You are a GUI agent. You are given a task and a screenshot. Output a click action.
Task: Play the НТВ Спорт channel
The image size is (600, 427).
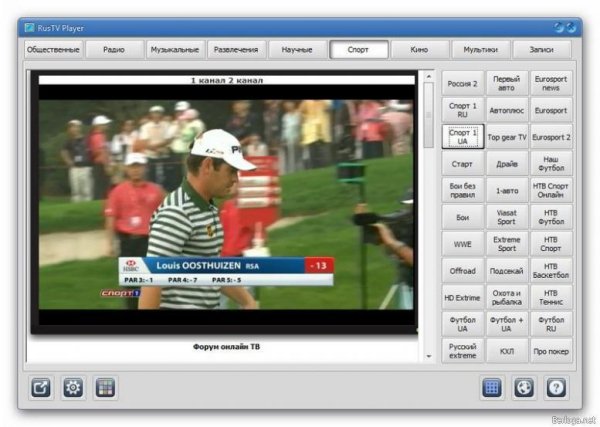pyautogui.click(x=551, y=244)
